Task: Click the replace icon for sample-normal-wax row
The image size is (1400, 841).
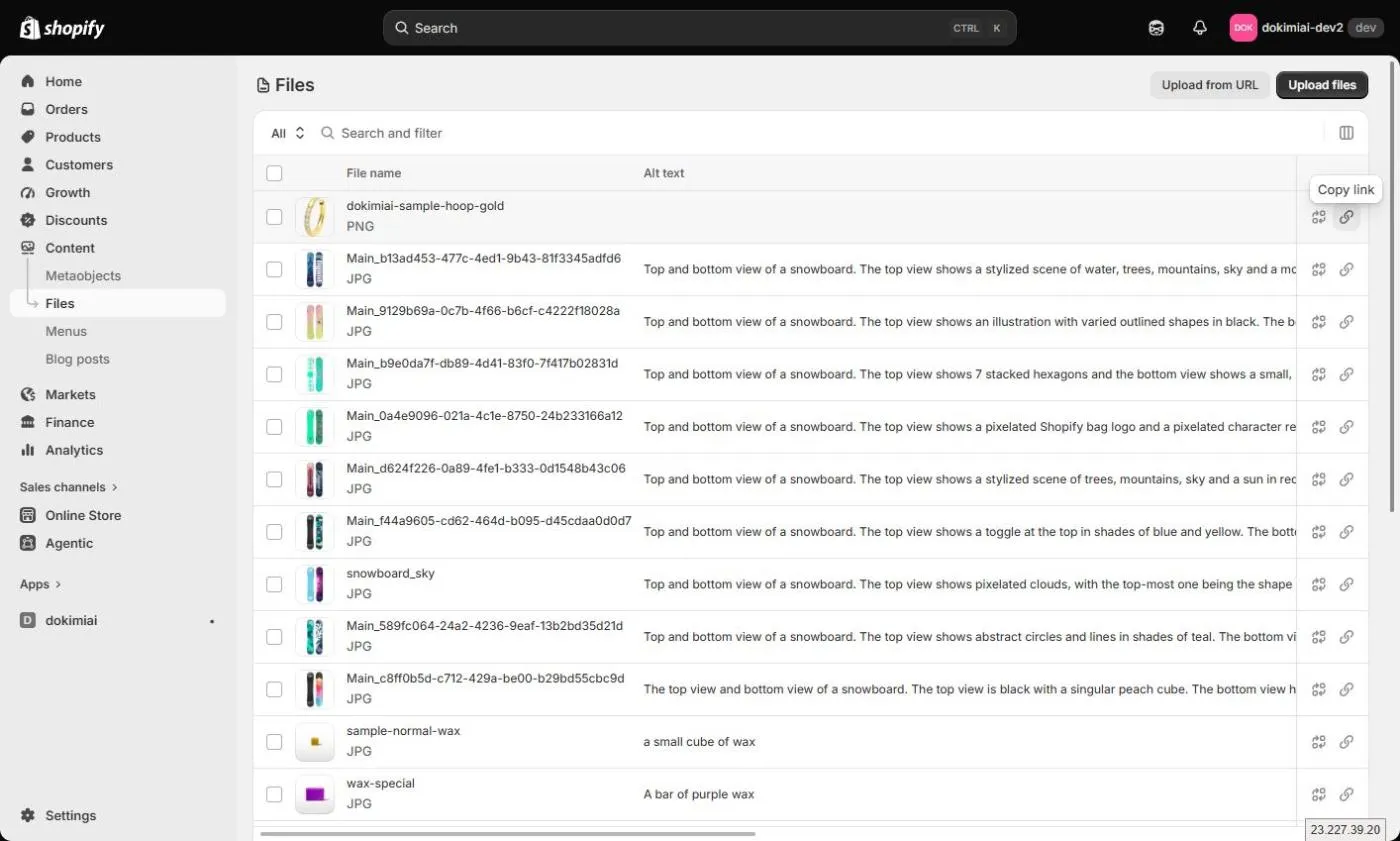Action: [1319, 742]
